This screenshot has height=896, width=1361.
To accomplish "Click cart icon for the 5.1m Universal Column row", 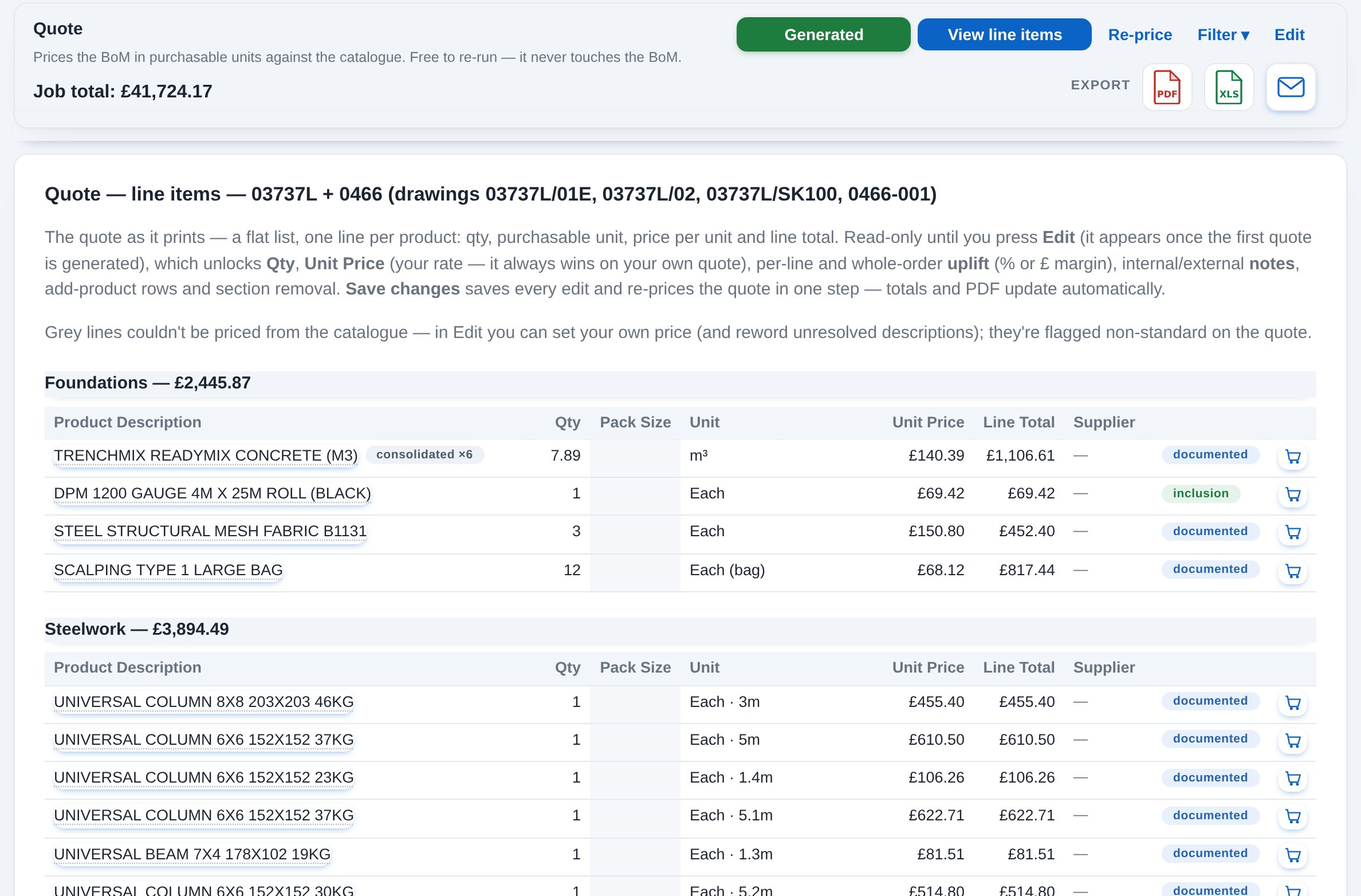I will pyautogui.click(x=1293, y=816).
